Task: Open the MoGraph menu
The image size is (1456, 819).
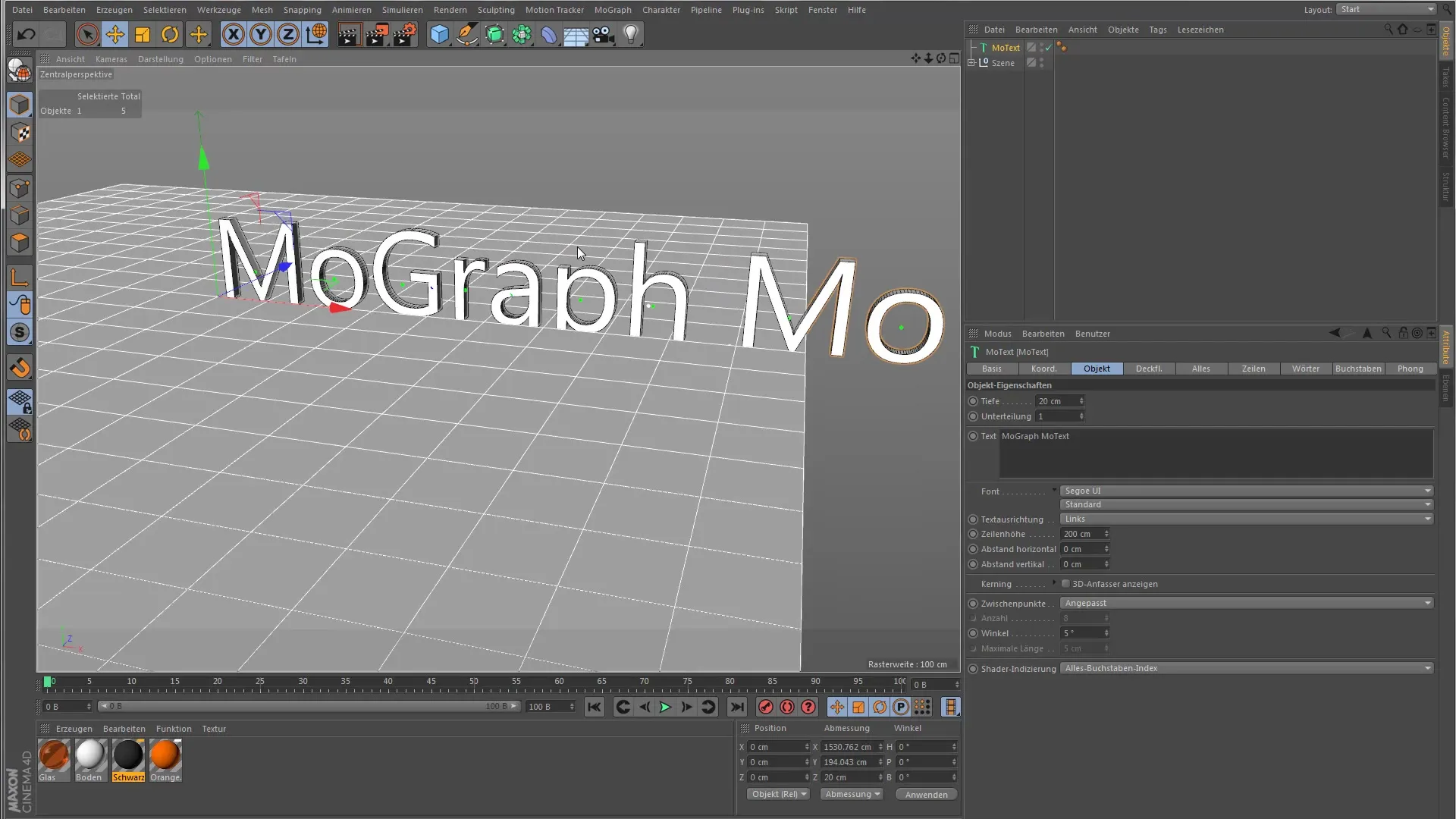Action: (x=613, y=10)
